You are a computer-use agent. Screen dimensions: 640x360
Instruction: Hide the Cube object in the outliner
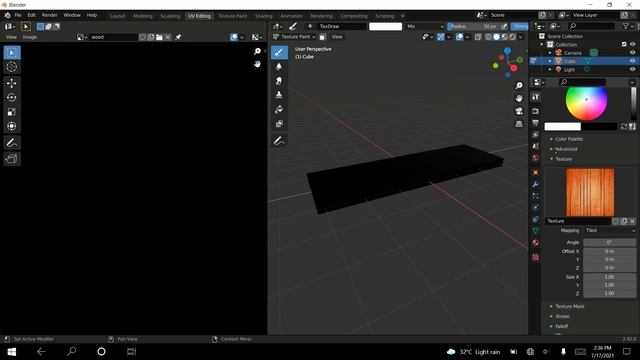[x=633, y=61]
